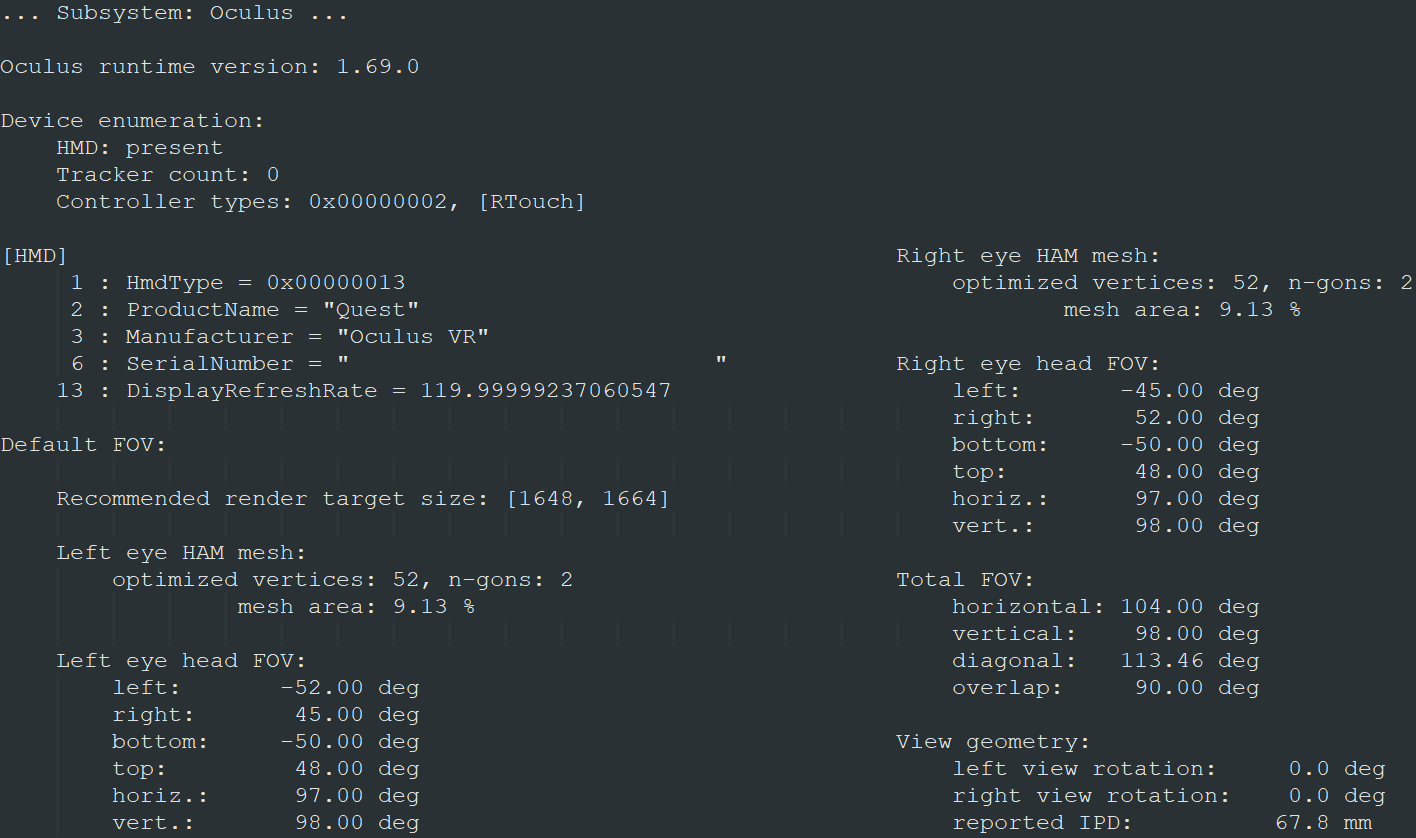Click the Left eye HAM mesh heading

[x=181, y=553]
